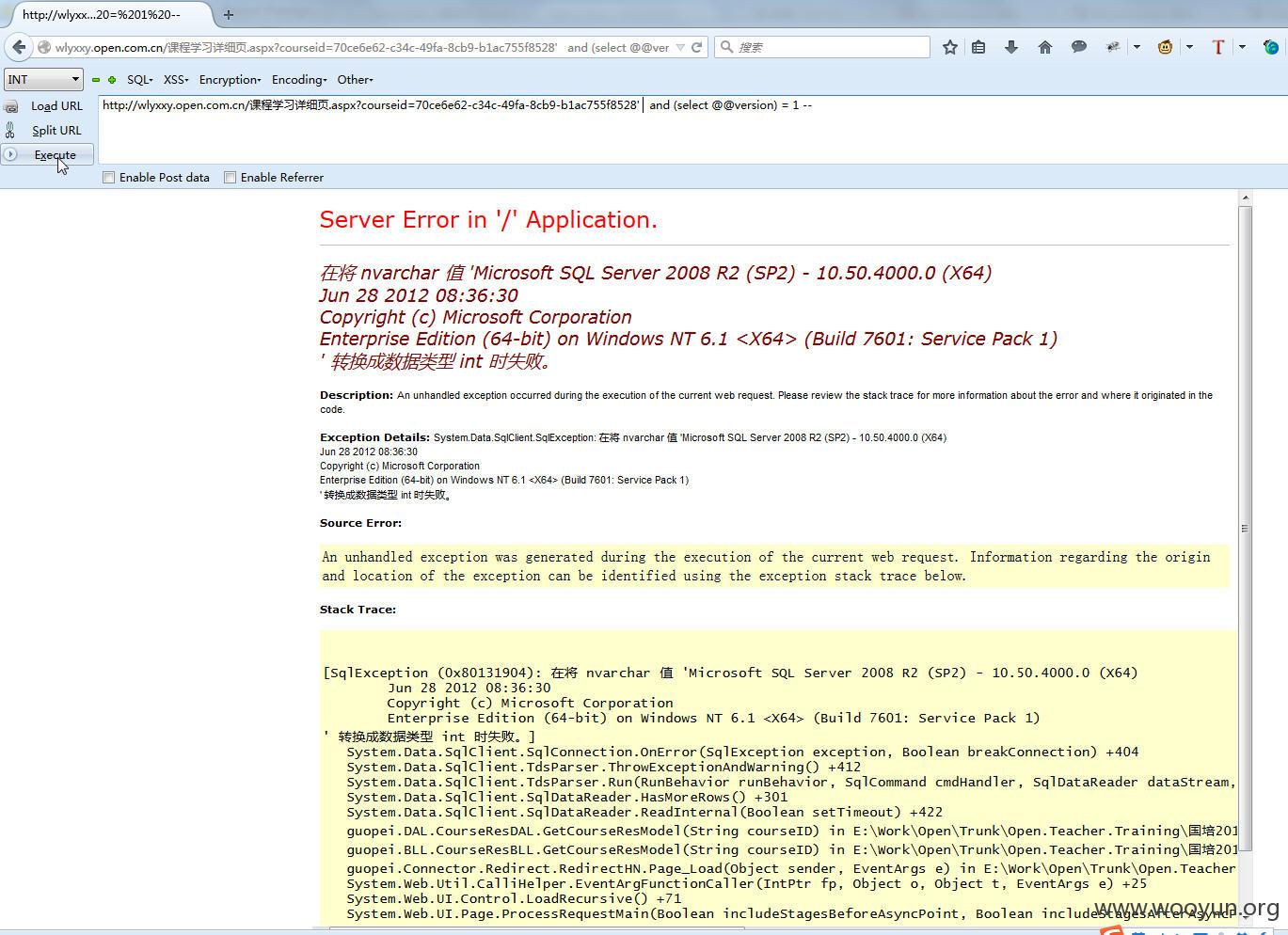Screen dimensions: 1288x935
Task: Click the blue globe extension icon
Action: 1271,47
